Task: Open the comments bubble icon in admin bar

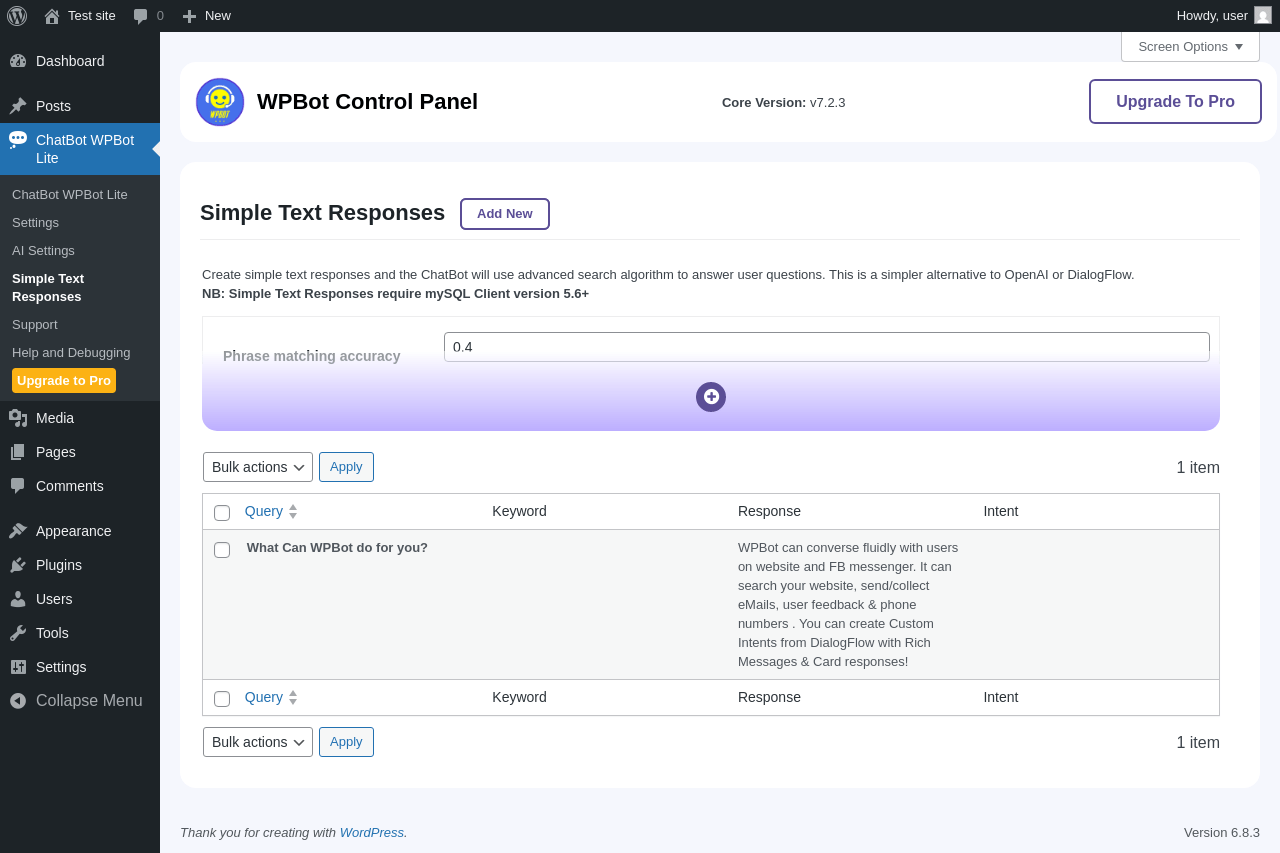Action: [x=141, y=16]
